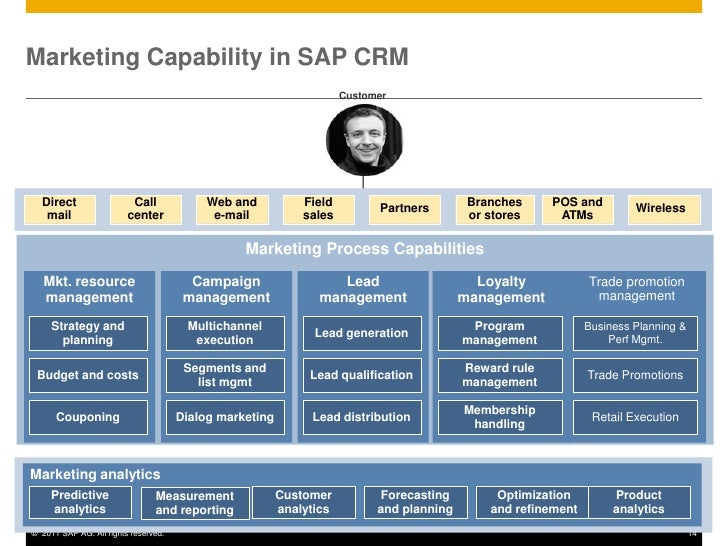Click Measurement and reporting box
This screenshot has width=728, height=546.
[x=195, y=503]
